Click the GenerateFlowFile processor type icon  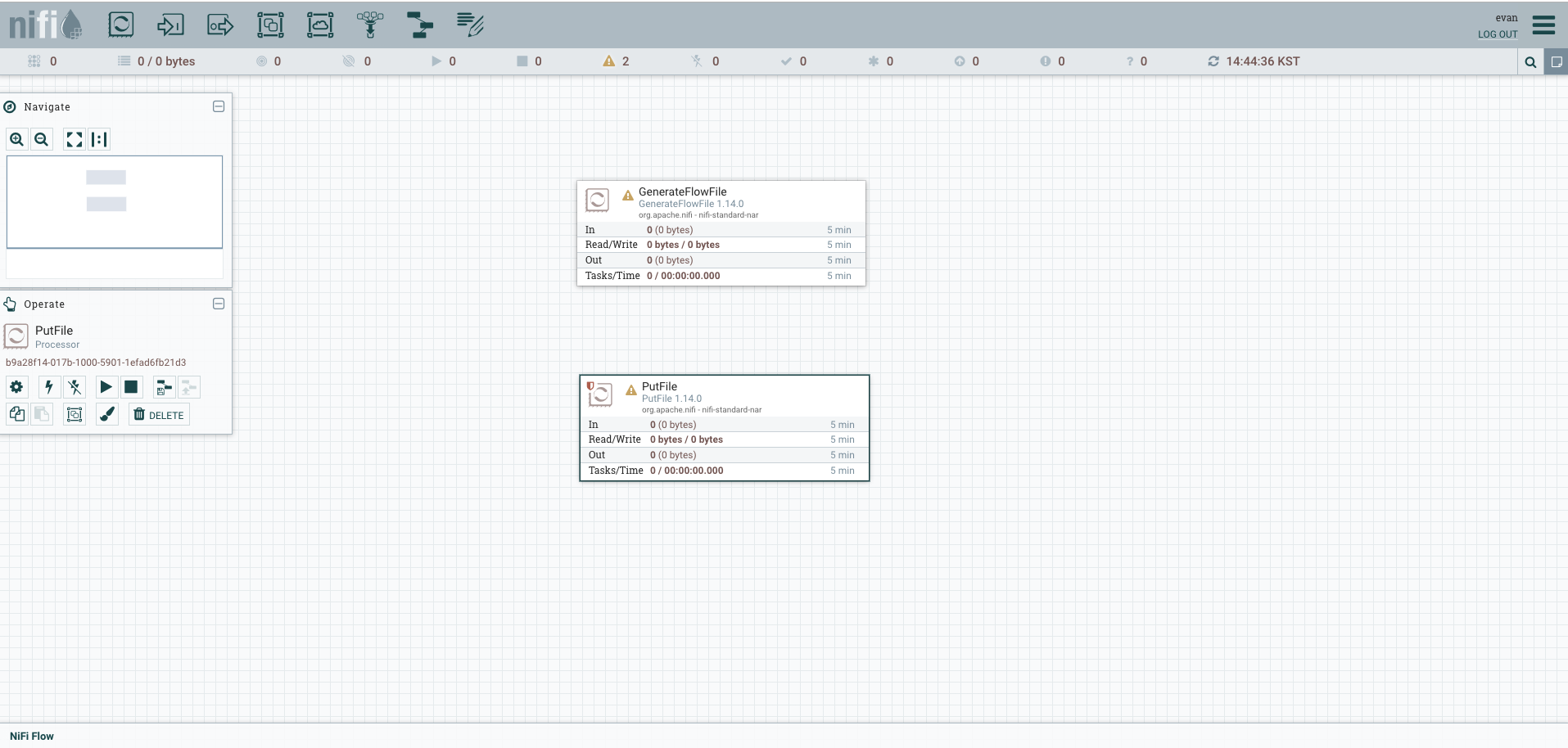(597, 200)
